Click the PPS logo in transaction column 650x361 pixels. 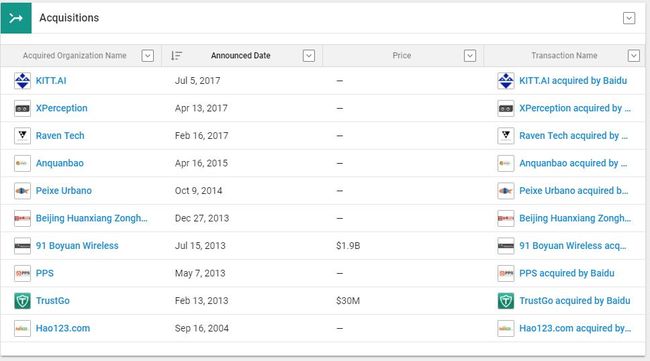click(x=506, y=273)
